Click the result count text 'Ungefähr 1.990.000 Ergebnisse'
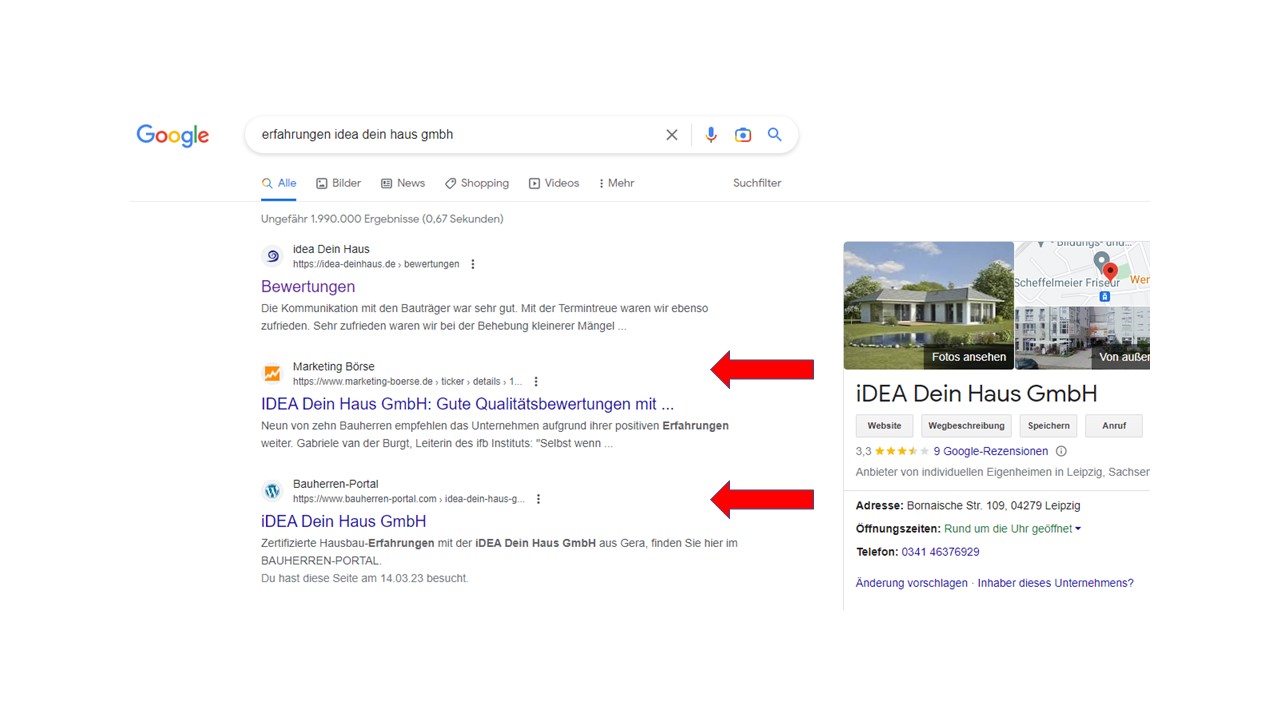1280x720 pixels. 340,219
